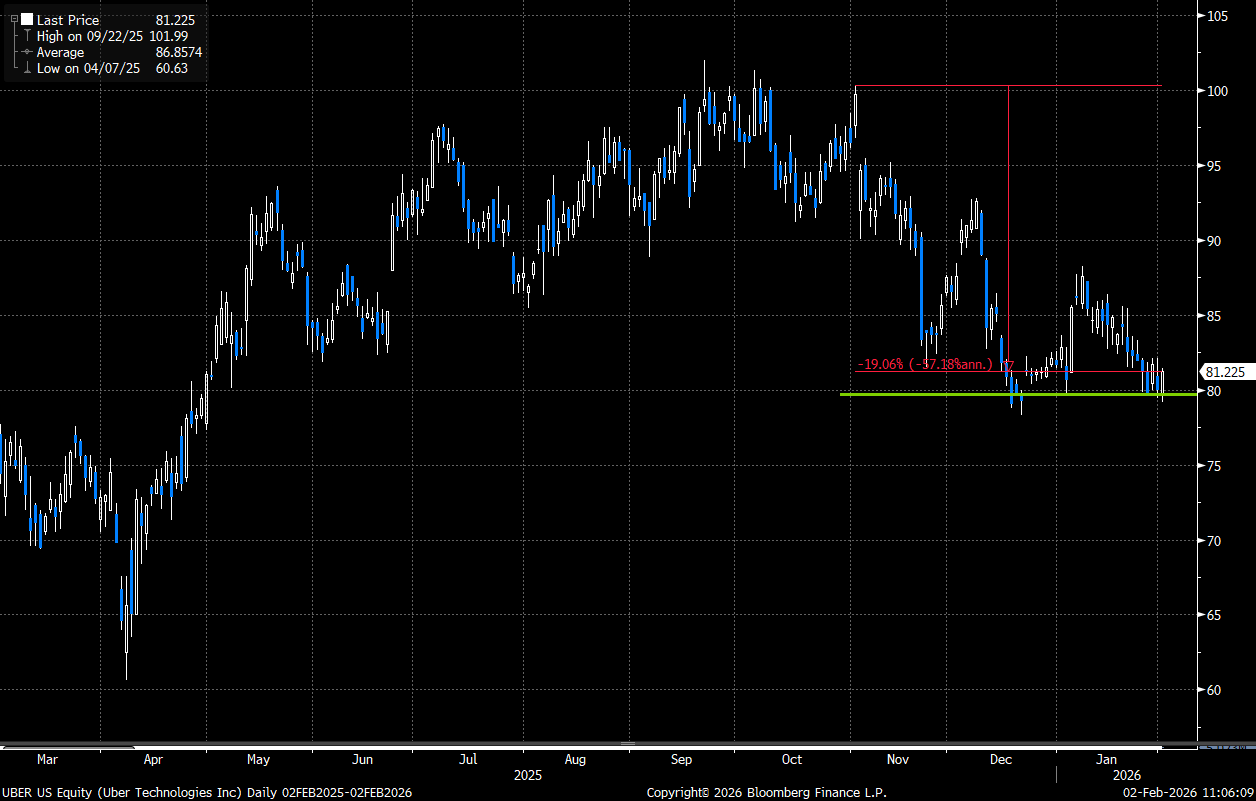The image size is (1256, 801).
Task: Click the center grip of the horizontal scrollbar
Action: click(627, 744)
